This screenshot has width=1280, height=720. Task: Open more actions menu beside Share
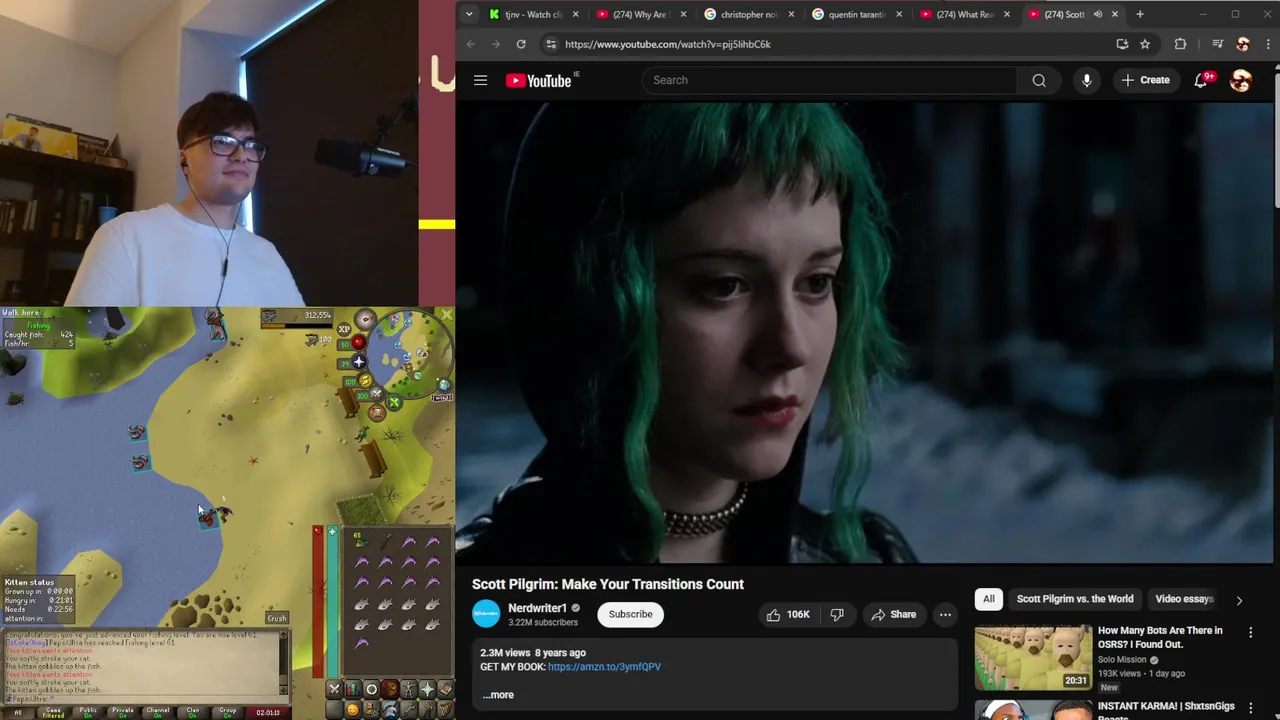[945, 615]
